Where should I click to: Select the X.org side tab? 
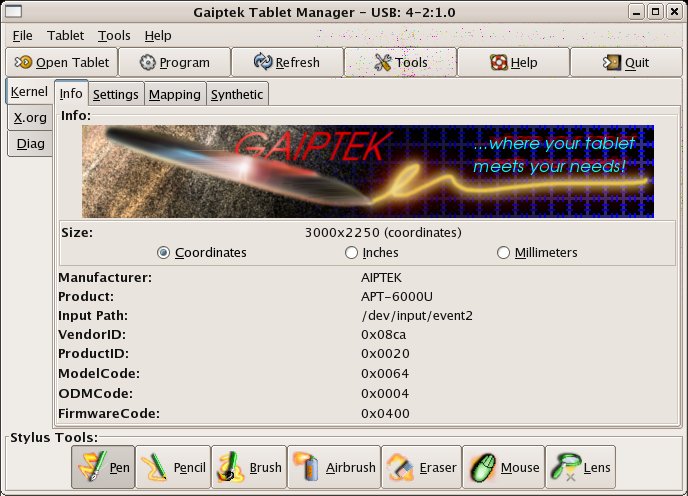point(30,118)
